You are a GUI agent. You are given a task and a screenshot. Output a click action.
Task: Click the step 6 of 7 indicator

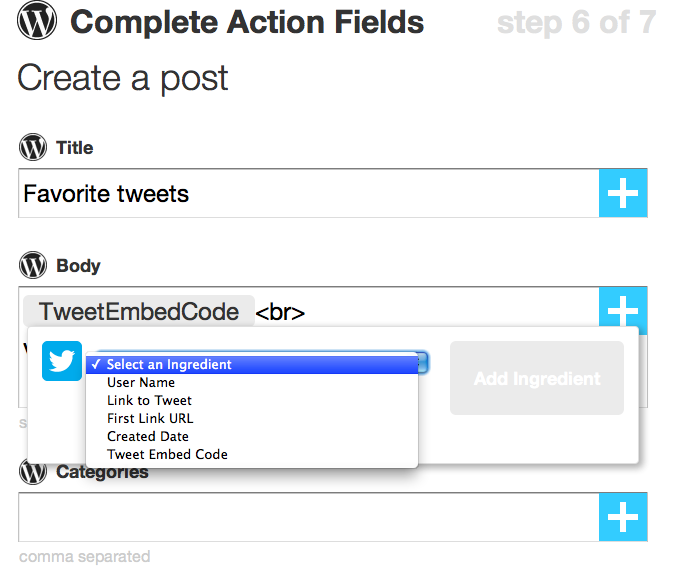577,22
